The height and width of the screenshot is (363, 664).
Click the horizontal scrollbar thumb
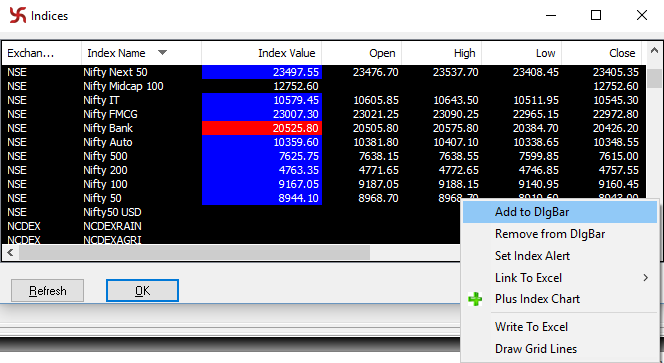click(x=194, y=253)
